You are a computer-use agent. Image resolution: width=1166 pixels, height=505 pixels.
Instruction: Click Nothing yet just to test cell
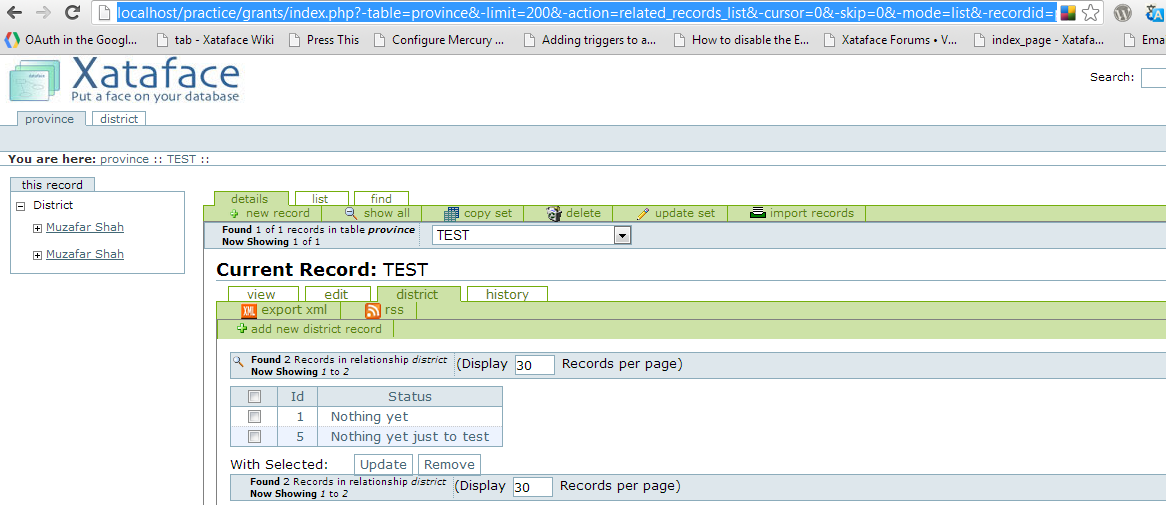point(410,437)
